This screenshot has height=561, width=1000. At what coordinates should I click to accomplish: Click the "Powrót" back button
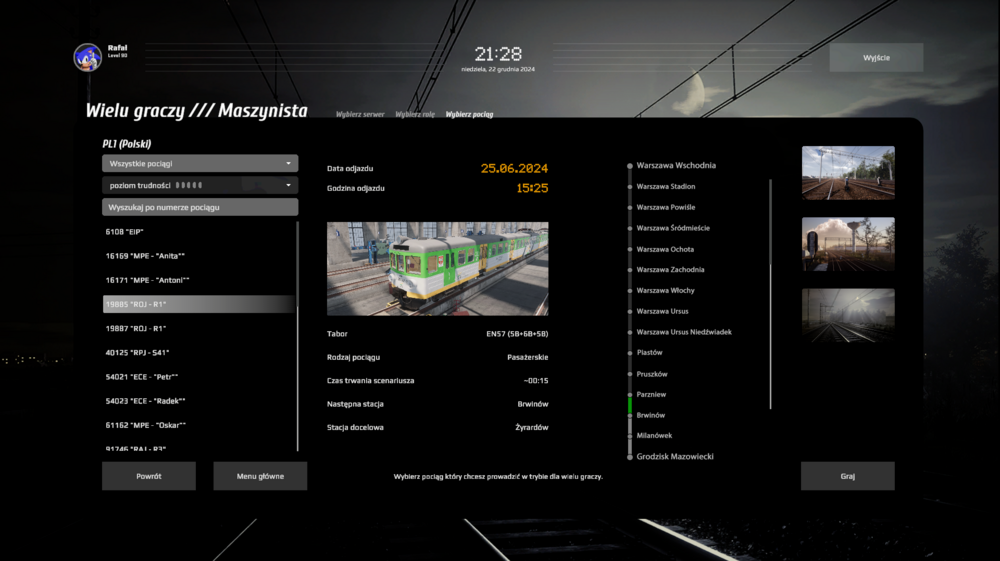pos(149,476)
